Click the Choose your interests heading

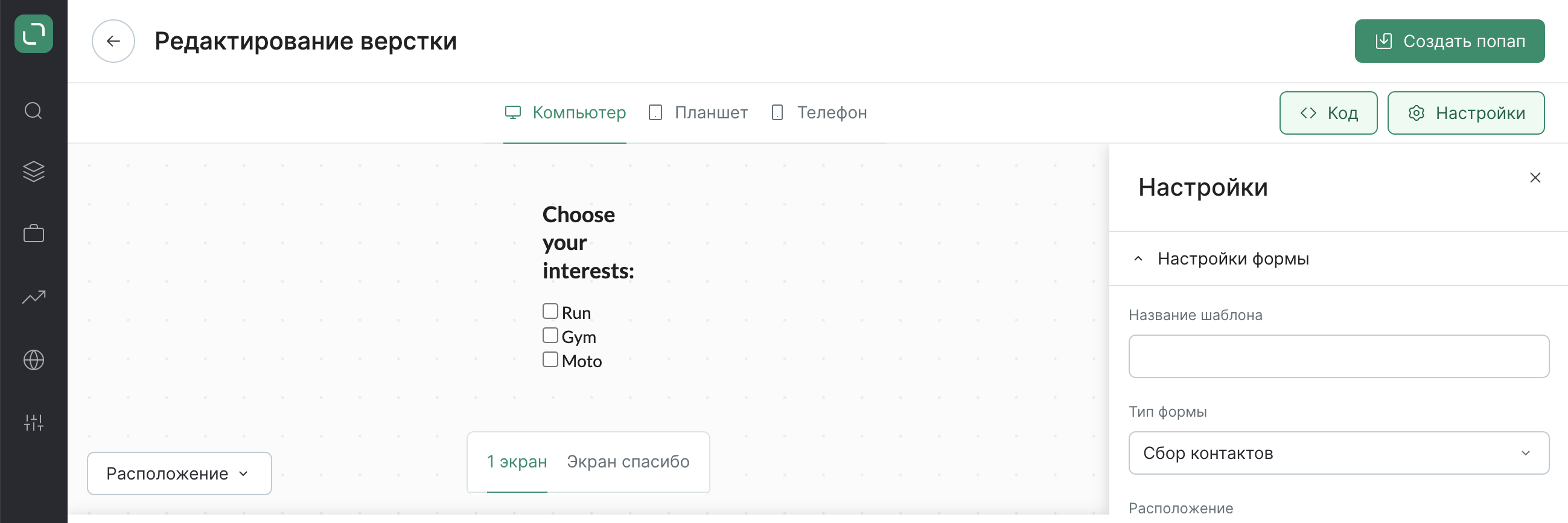588,242
